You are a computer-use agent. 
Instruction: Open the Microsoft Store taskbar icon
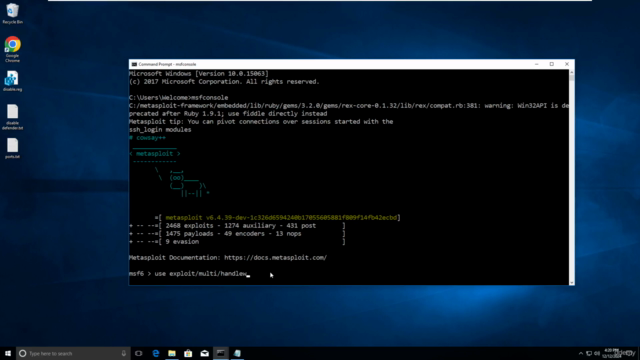pos(188,353)
